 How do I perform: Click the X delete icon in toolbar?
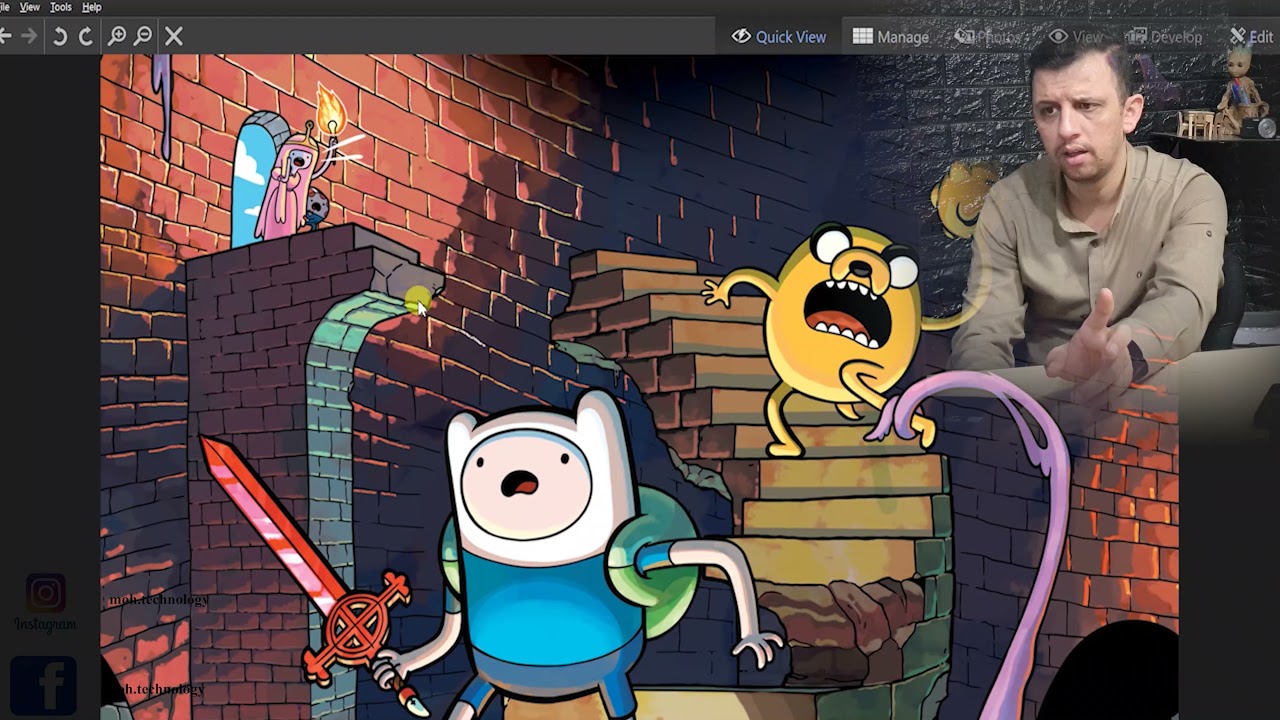(174, 37)
